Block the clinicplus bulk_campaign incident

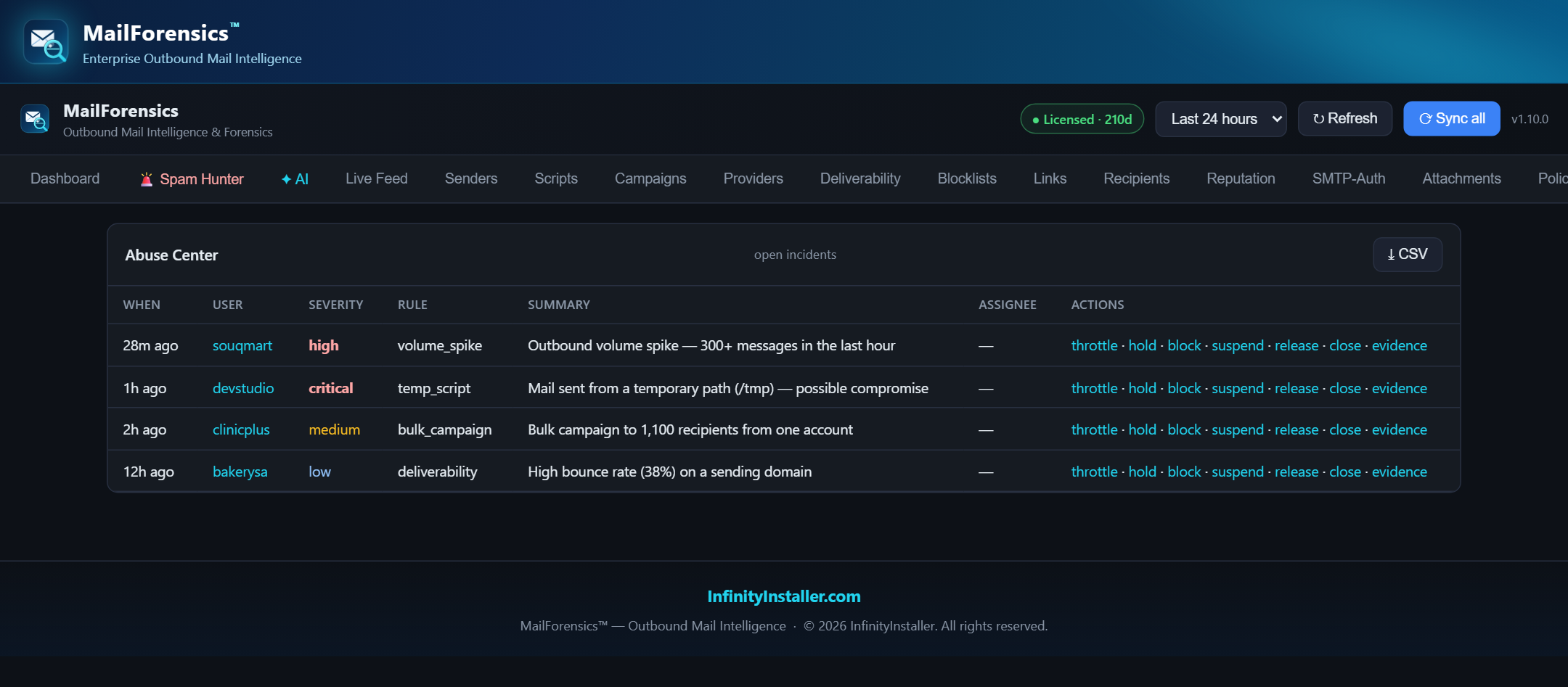click(x=1184, y=429)
